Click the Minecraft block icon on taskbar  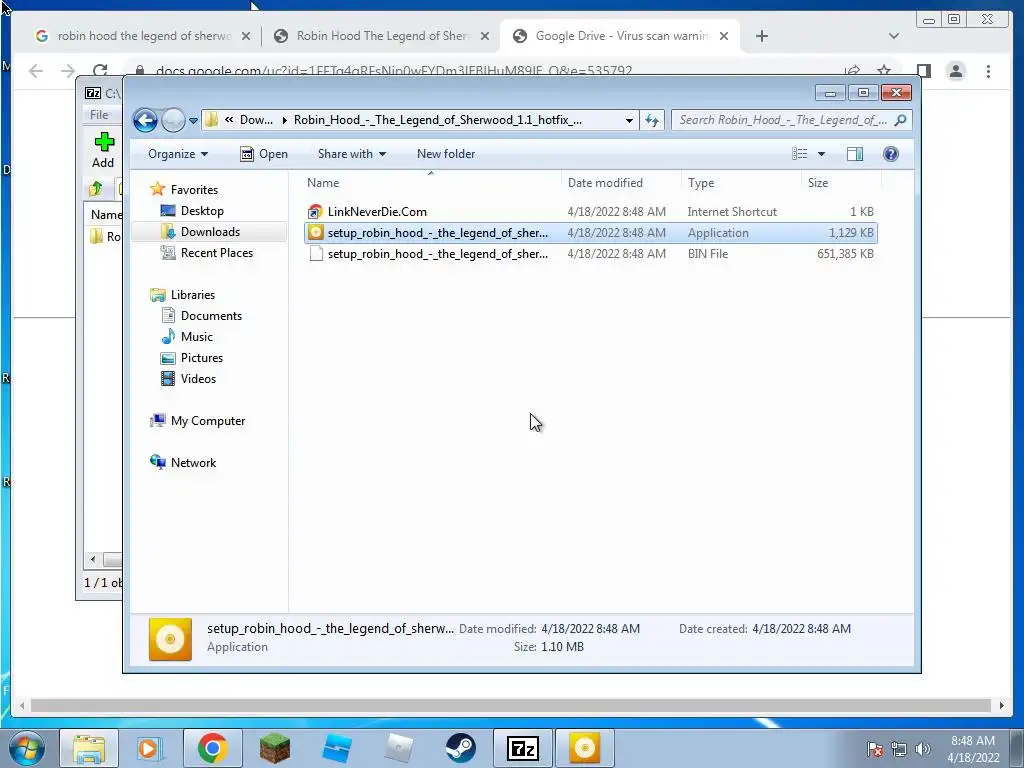275,748
